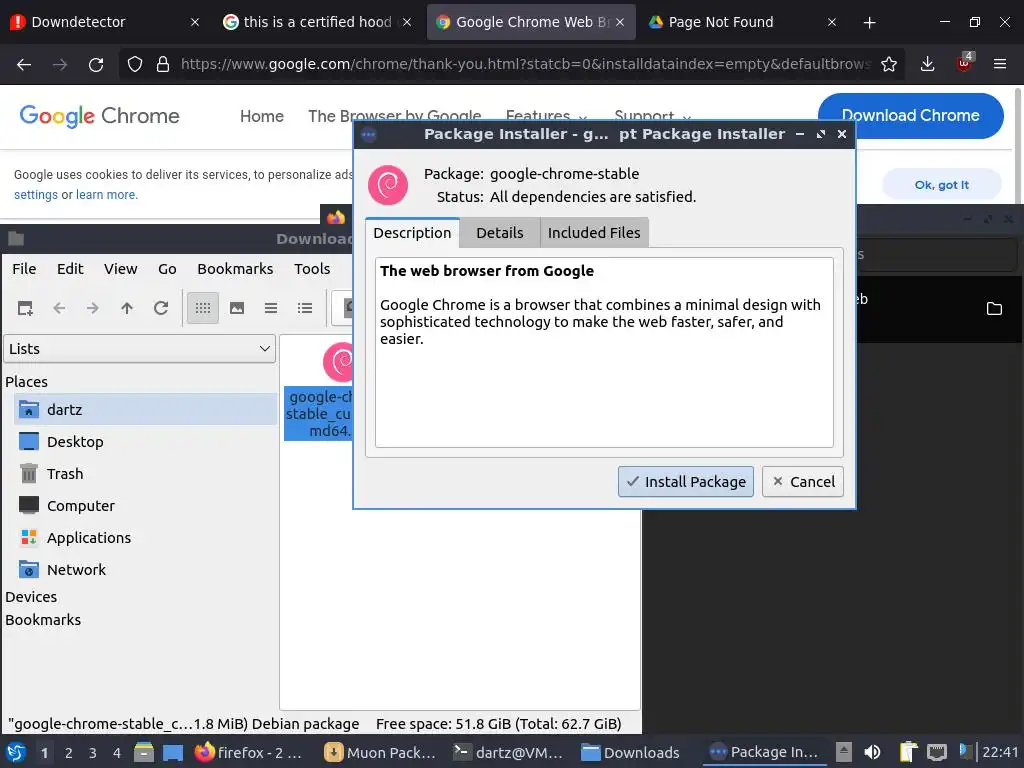Go up to parent folder in file manager
This screenshot has width=1024, height=768.
[x=127, y=308]
